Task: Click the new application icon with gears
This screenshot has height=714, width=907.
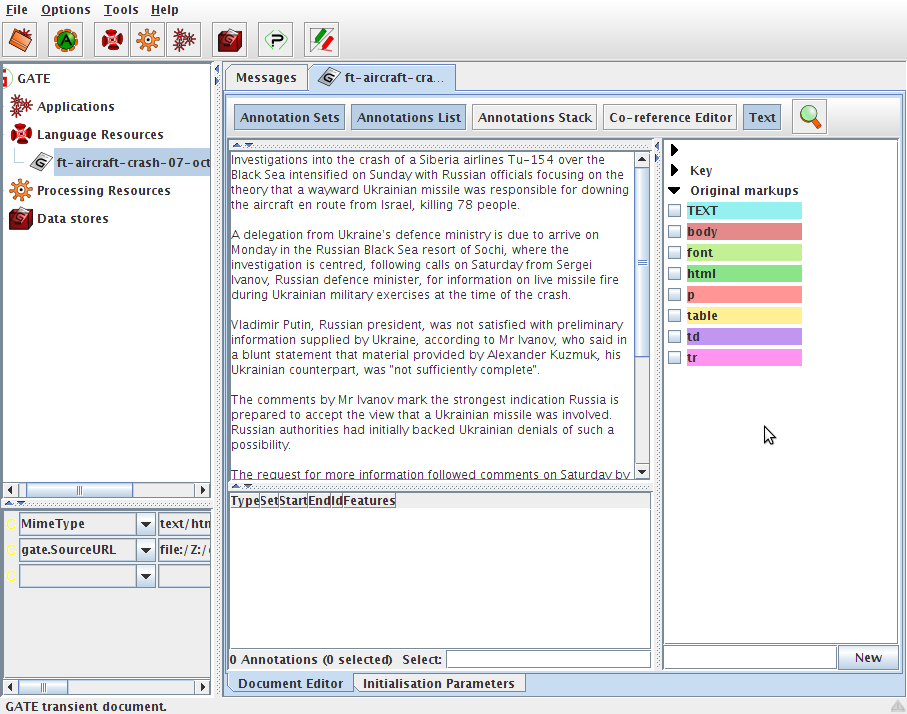Action: 182,40
